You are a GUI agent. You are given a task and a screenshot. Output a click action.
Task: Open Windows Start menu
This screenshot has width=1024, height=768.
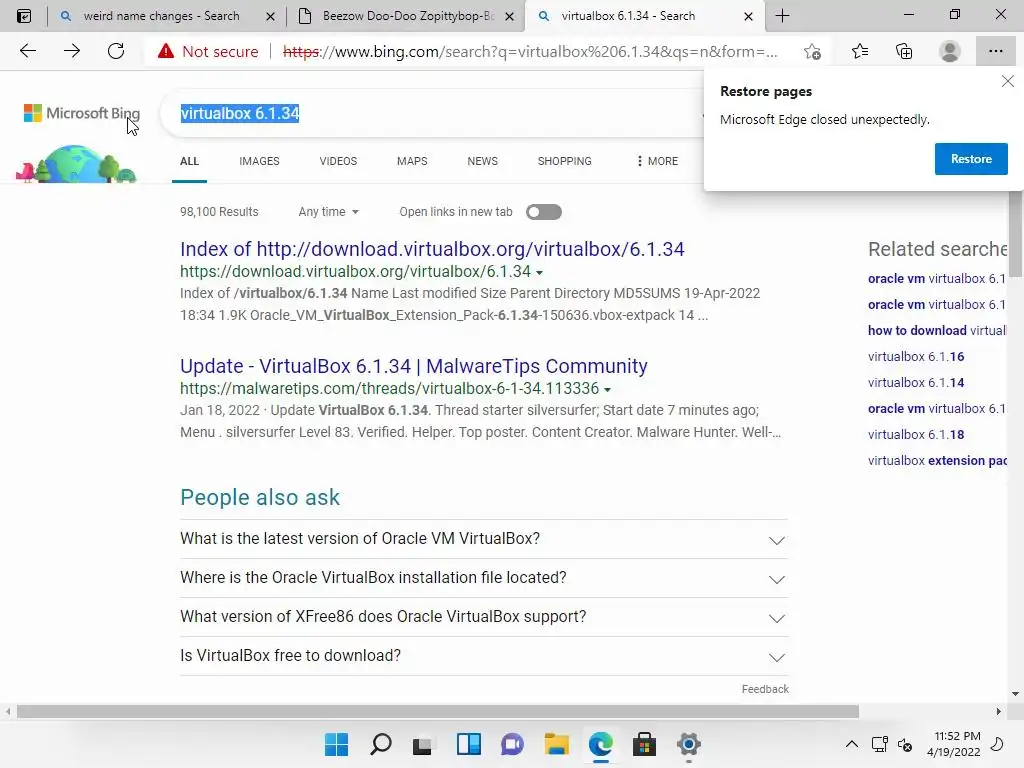point(336,744)
